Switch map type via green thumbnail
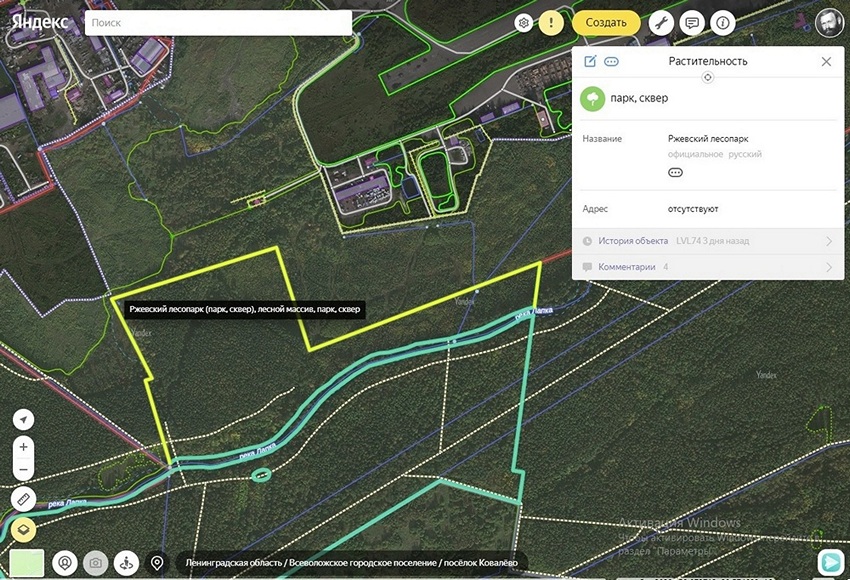Viewport: 850px width, 580px height. click(x=27, y=563)
